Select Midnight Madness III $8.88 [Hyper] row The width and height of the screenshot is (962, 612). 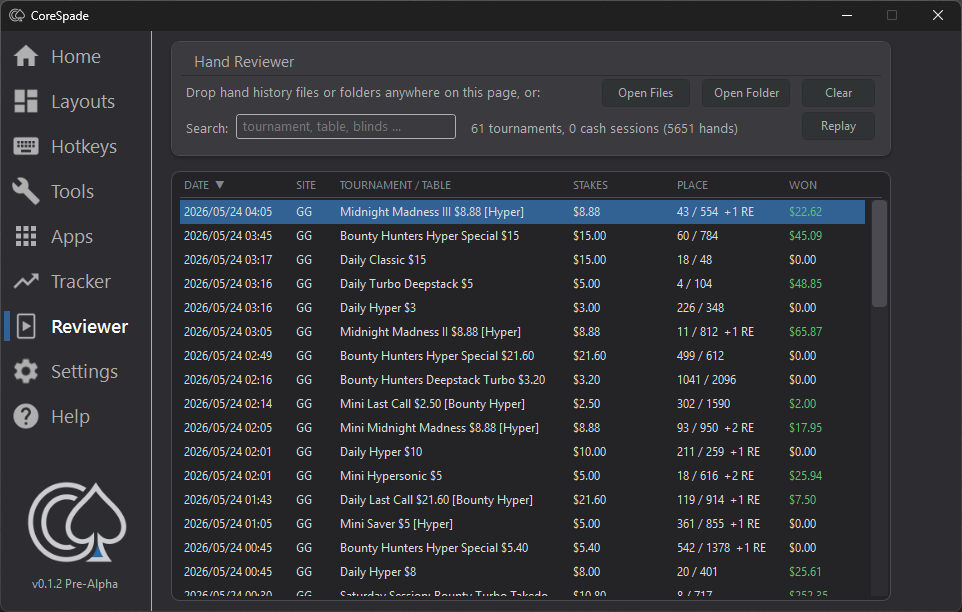[522, 212]
